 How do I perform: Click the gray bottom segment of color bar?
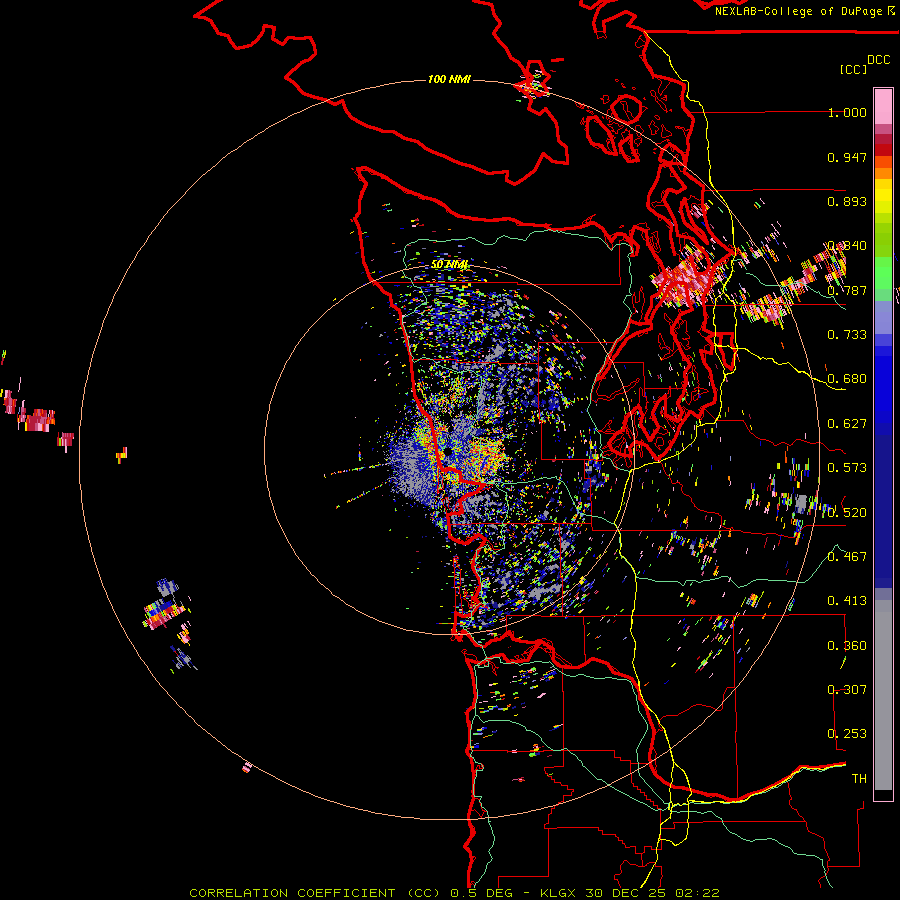click(883, 695)
